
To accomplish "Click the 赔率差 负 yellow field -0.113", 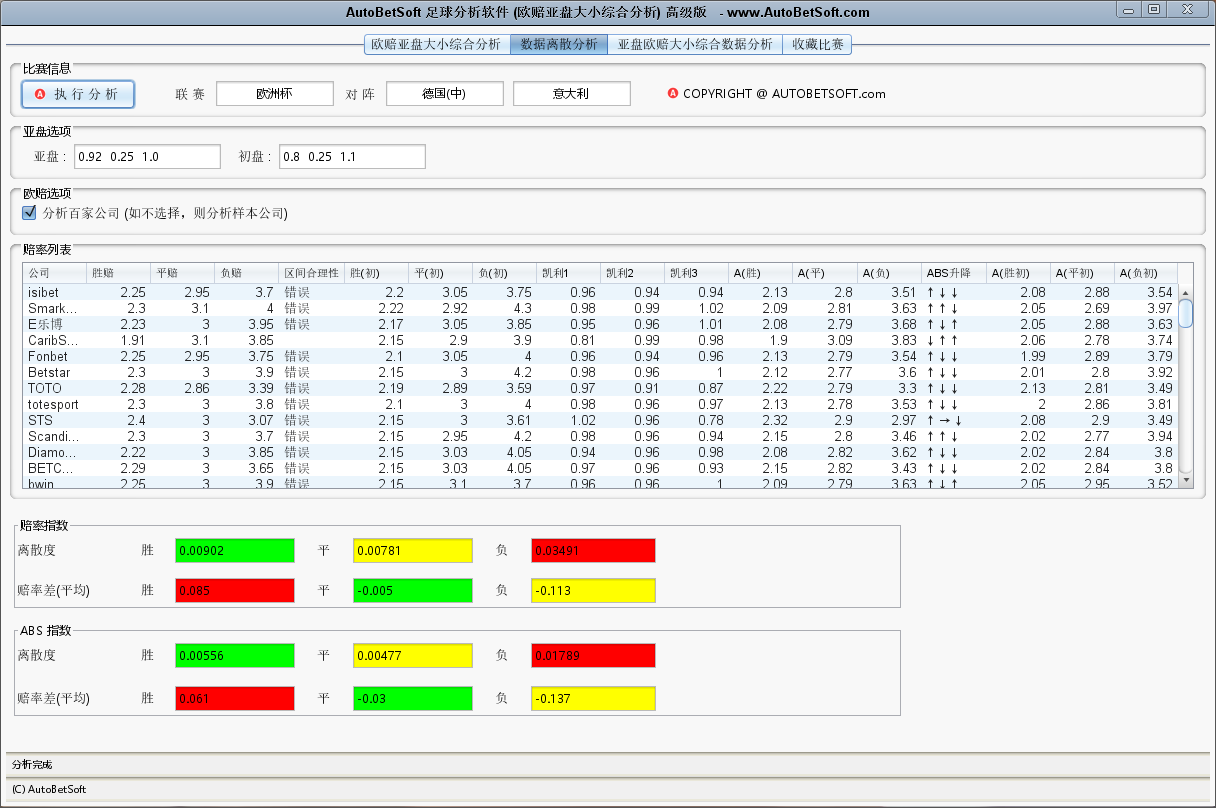I will (x=593, y=590).
